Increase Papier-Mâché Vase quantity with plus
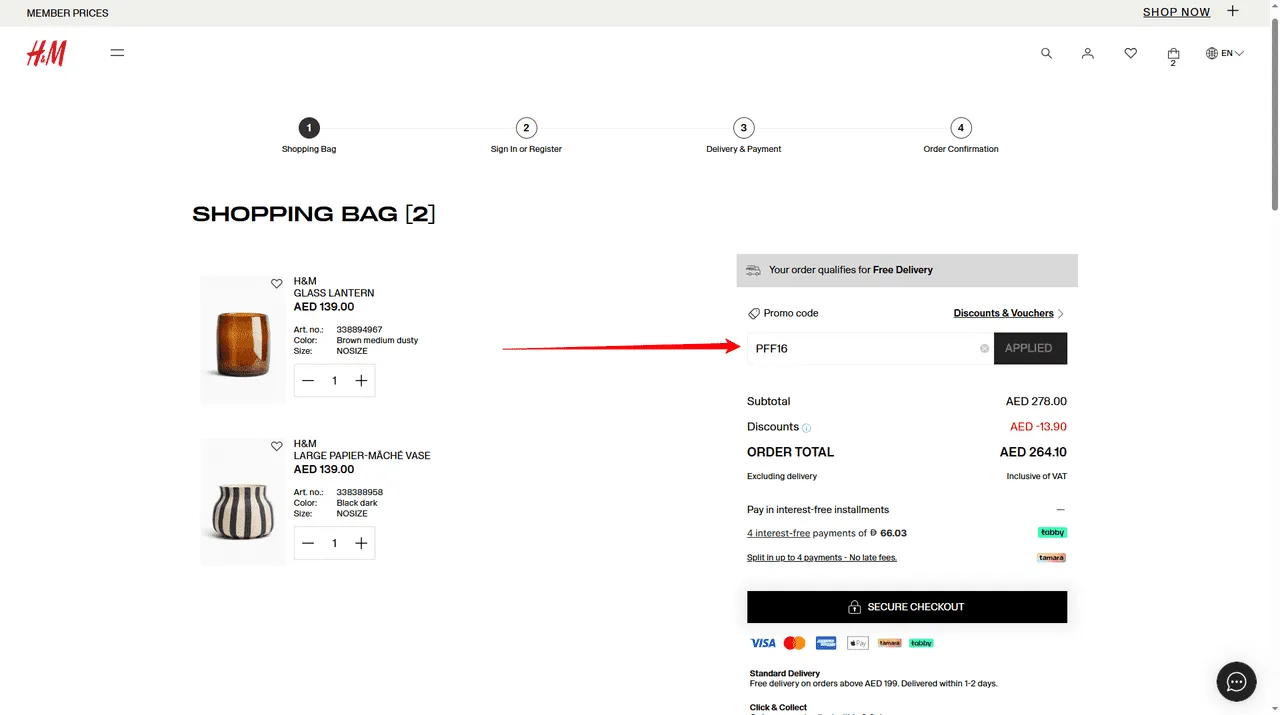 (x=361, y=543)
